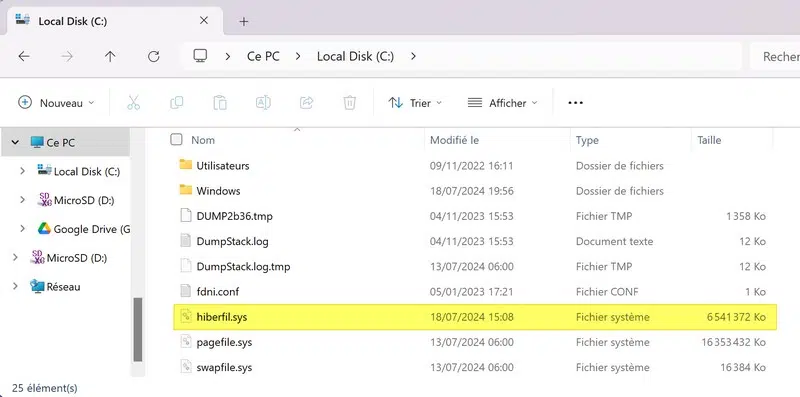
Task: Click the DumpStack.log file icon
Action: 186,241
